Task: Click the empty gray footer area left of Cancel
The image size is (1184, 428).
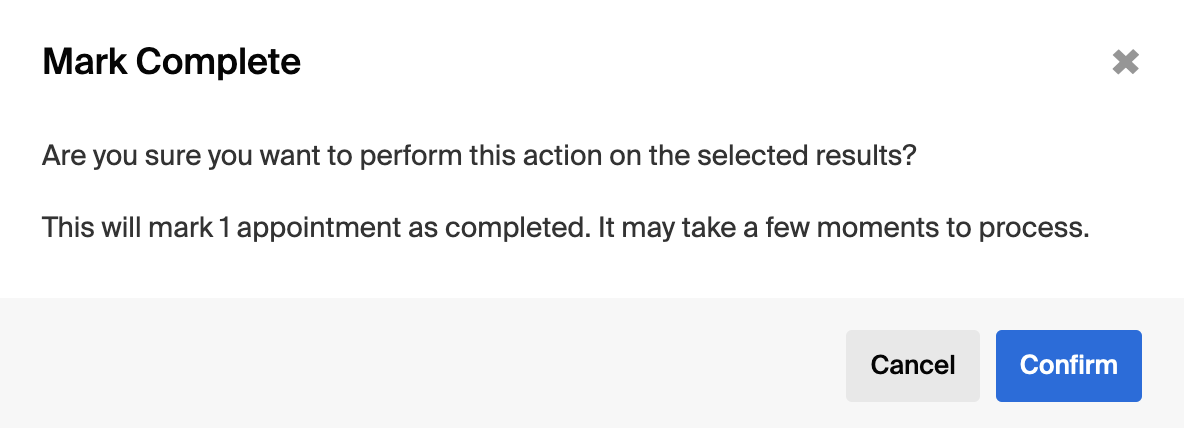Action: point(420,366)
